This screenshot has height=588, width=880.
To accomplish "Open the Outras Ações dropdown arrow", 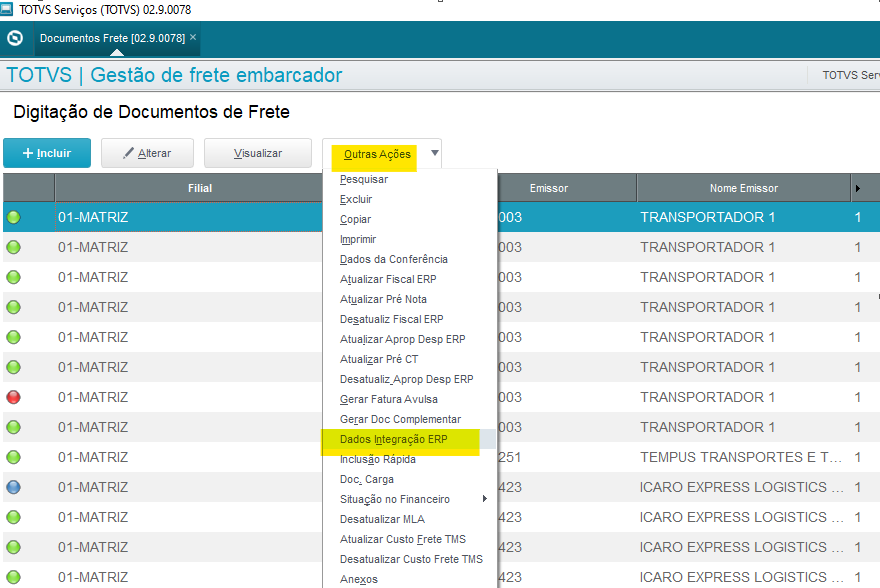I will pos(433,153).
